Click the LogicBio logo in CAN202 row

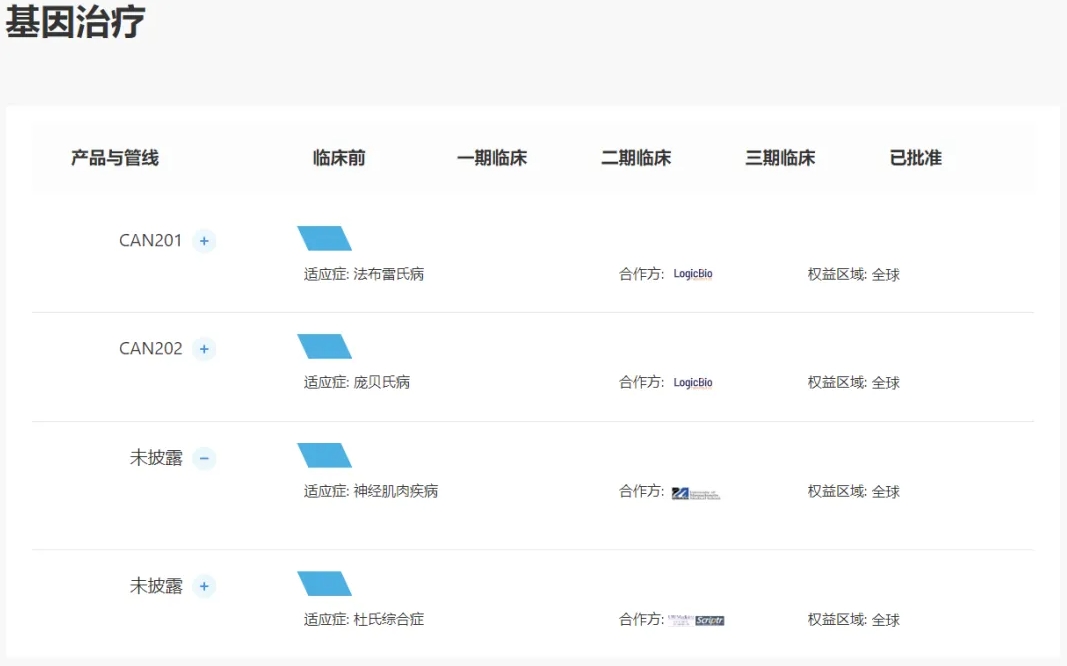[693, 382]
